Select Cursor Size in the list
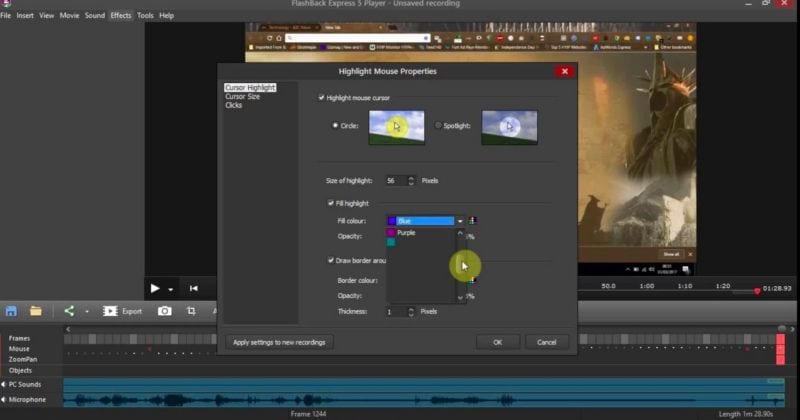 pos(242,96)
